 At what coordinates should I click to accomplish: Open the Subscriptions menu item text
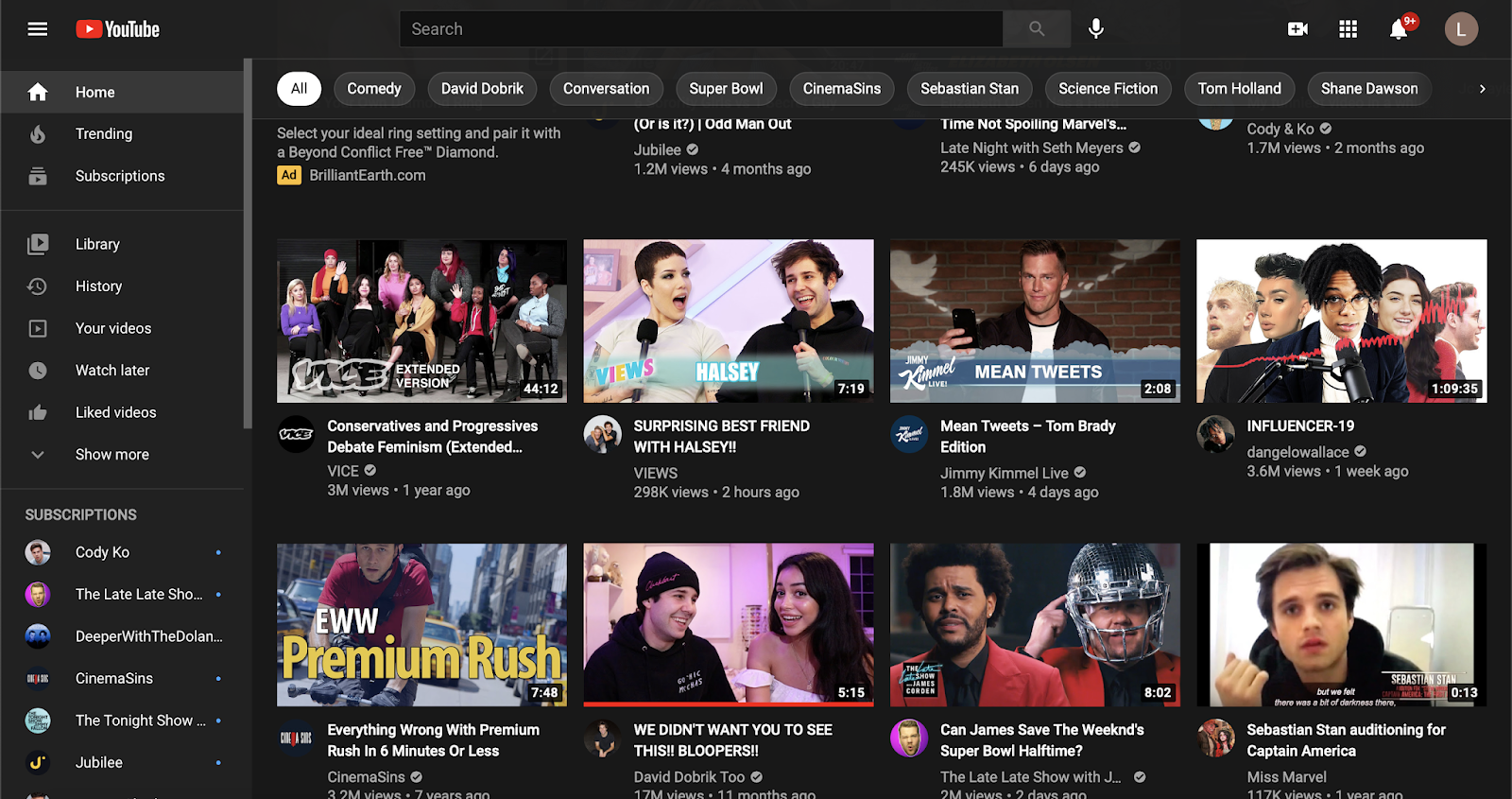120,176
